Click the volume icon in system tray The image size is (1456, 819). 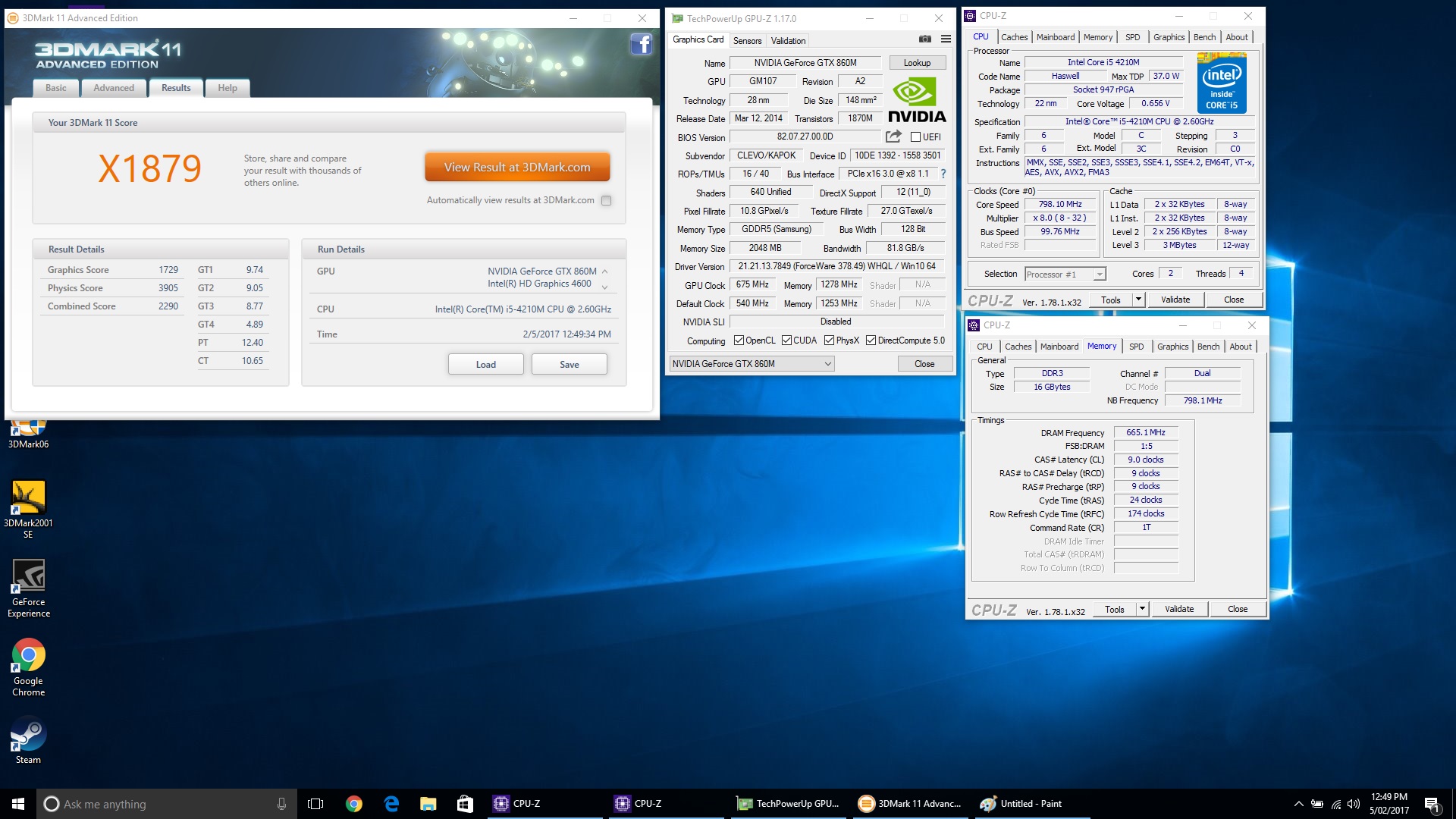tap(1354, 804)
